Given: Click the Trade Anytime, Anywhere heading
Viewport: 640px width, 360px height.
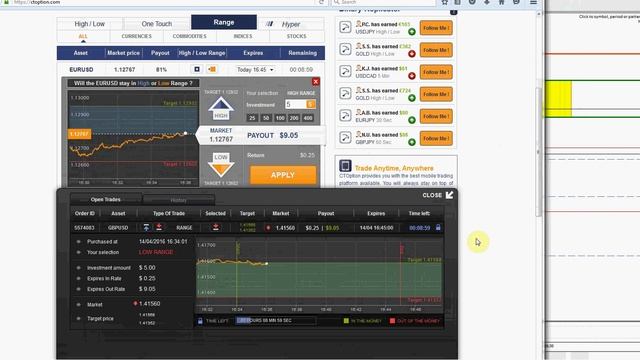Looking at the screenshot, I should 394,168.
